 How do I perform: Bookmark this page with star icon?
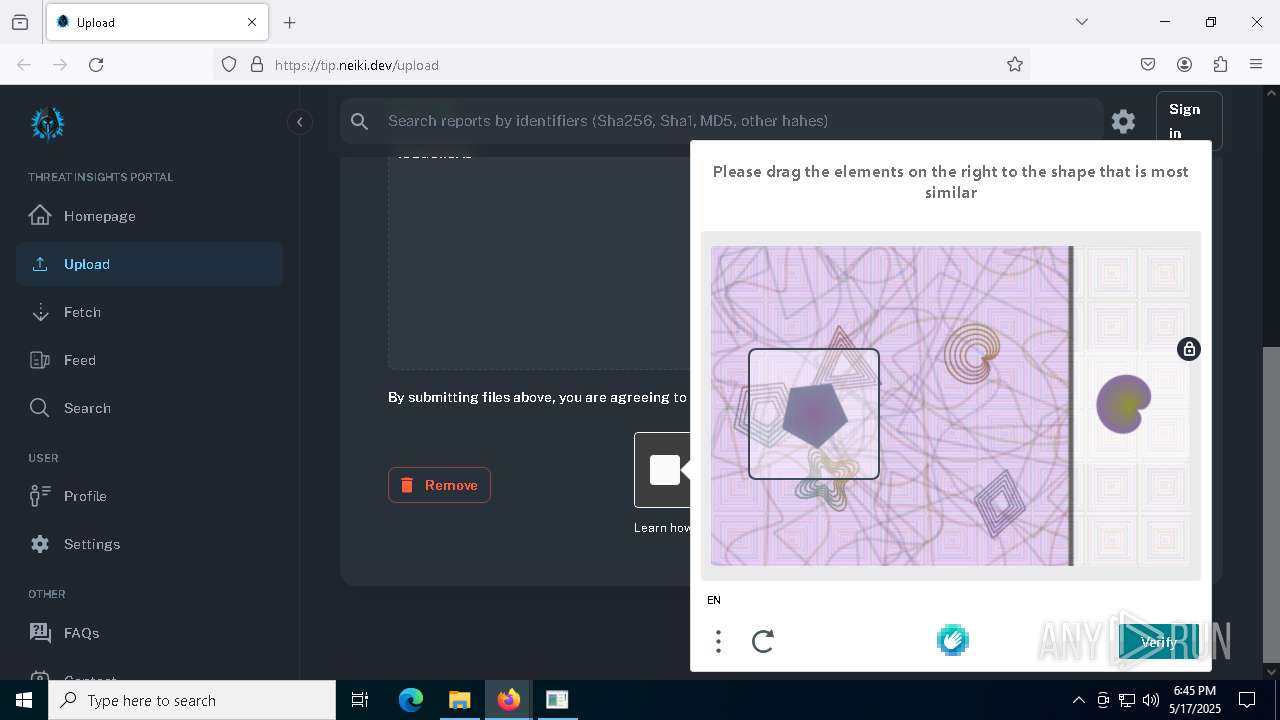[1015, 65]
